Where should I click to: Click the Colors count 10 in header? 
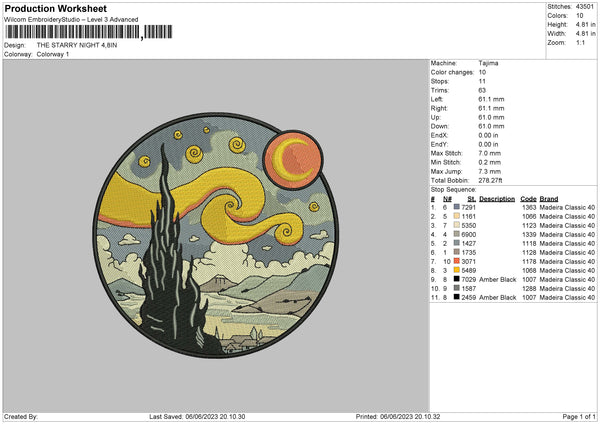tap(580, 16)
